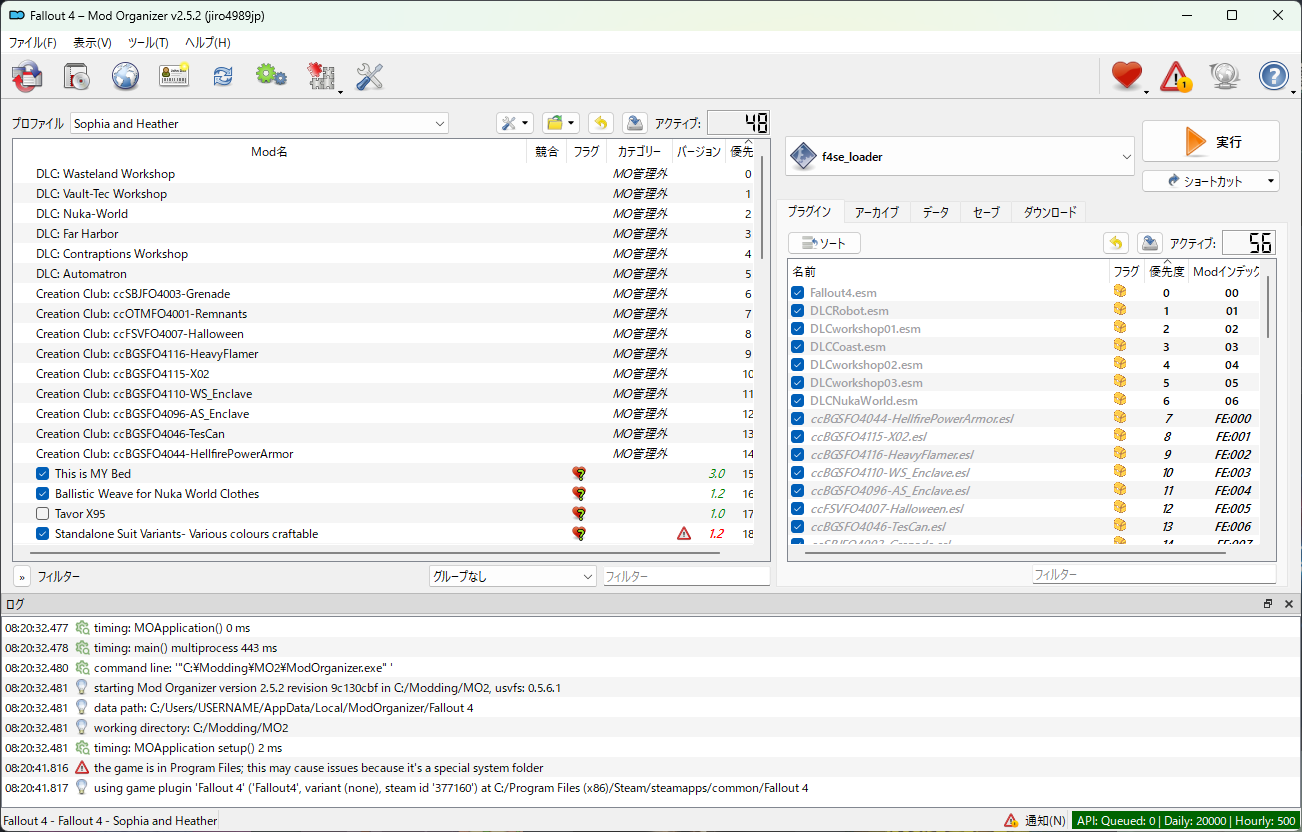Open the instance manager toolbar icon

click(27, 76)
